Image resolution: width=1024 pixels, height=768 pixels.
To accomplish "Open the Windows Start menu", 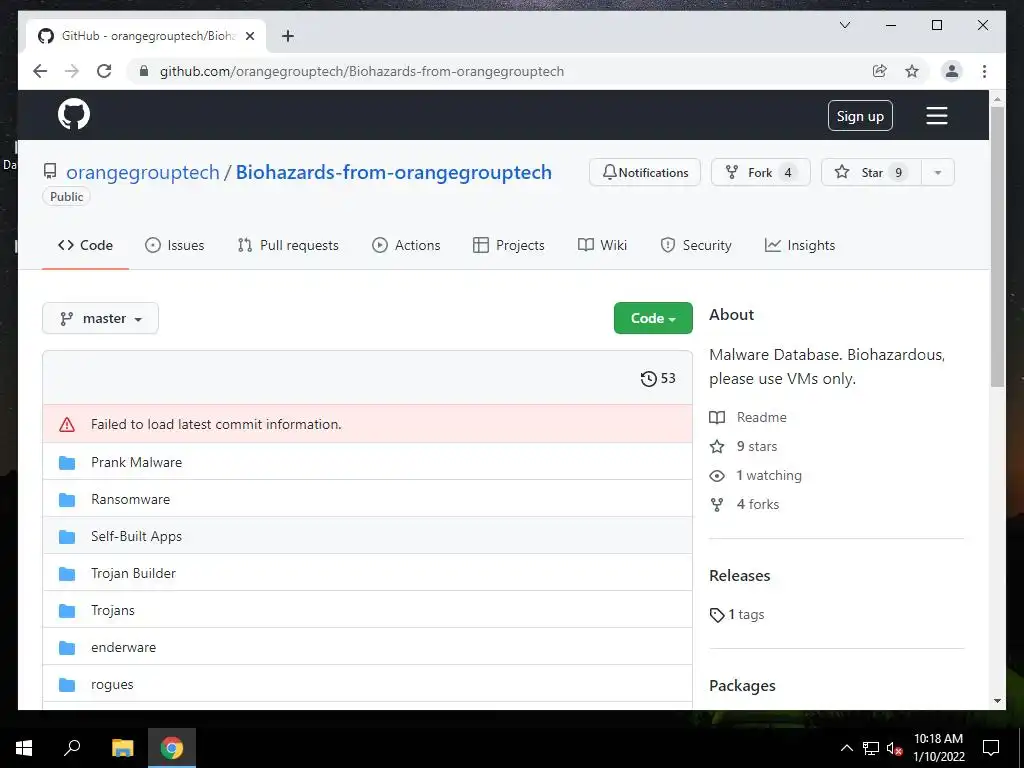I will [x=24, y=748].
